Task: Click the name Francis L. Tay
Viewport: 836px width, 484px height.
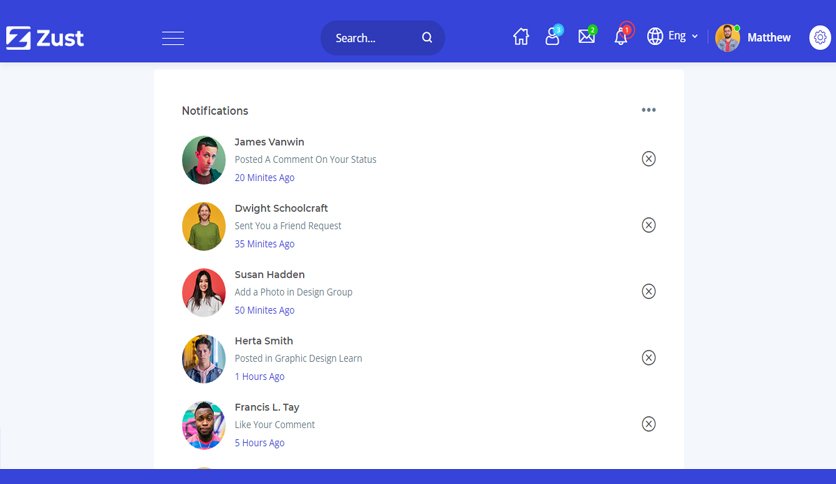Action: coord(267,407)
